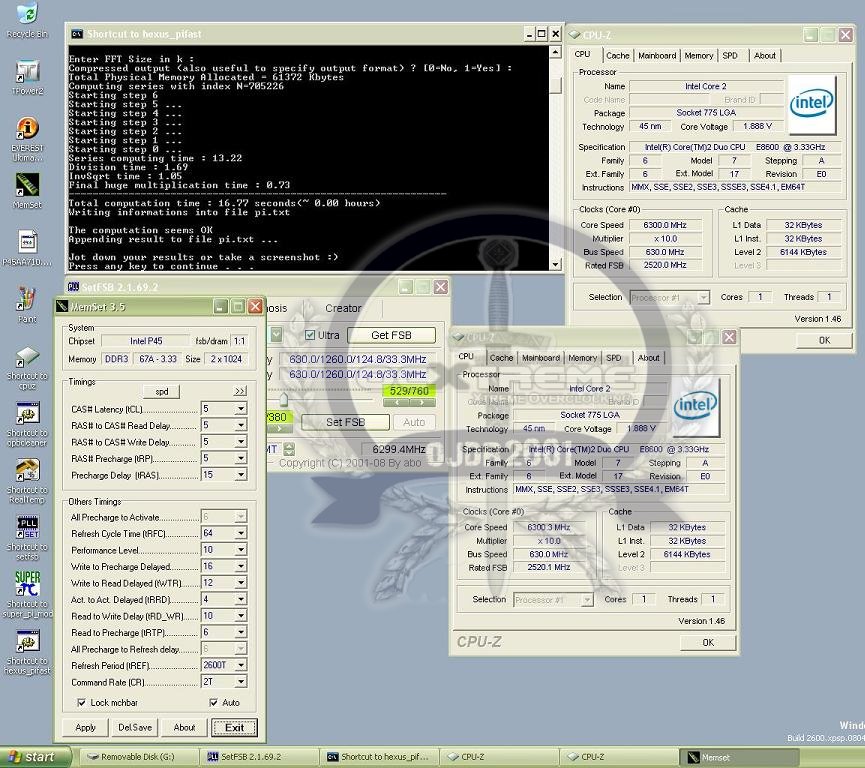Open Write to Read Delayed (tWTR) dropdown
Viewport: 865px width, 768px height.
(241, 583)
